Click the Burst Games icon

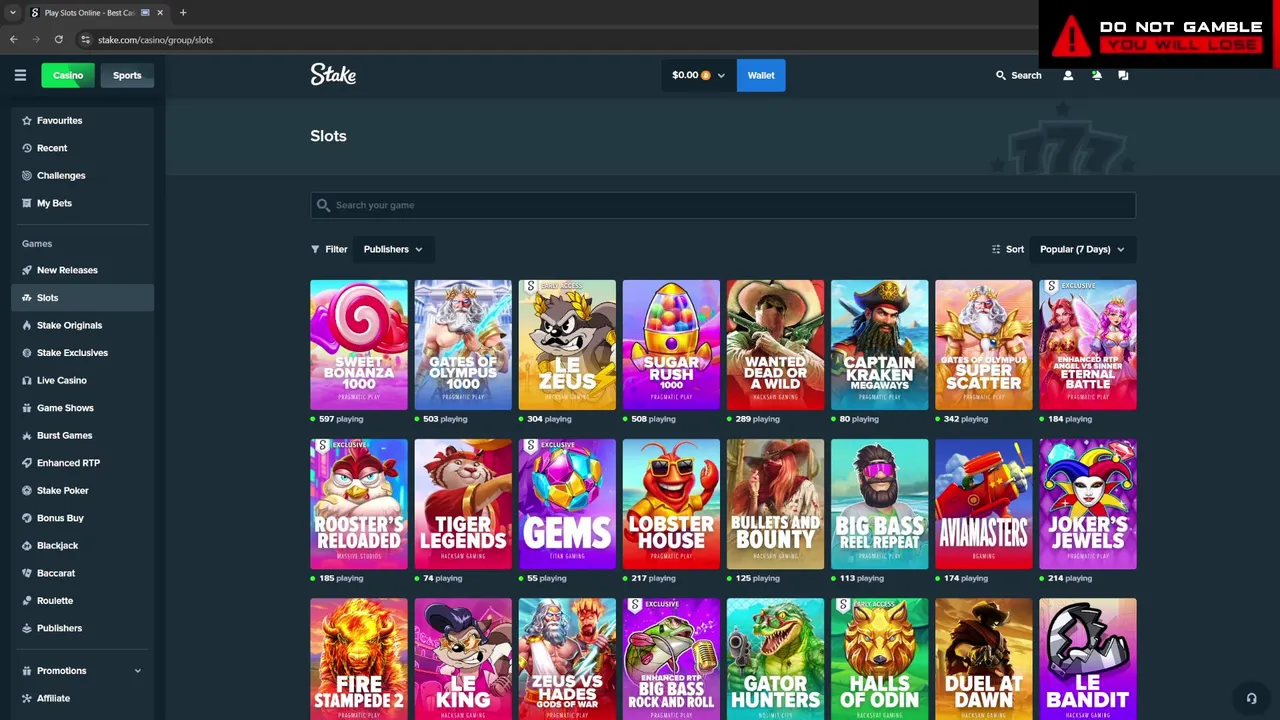click(x=27, y=435)
